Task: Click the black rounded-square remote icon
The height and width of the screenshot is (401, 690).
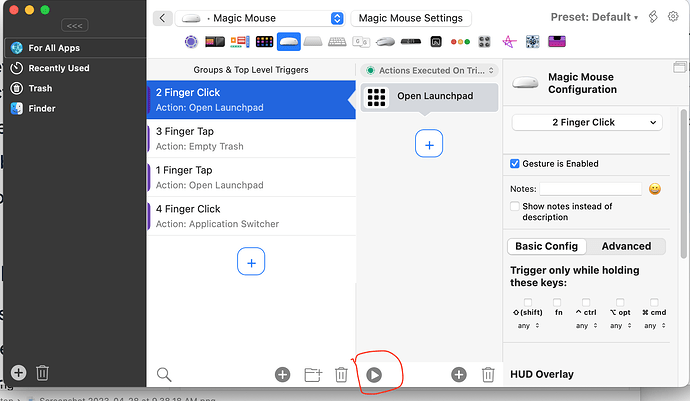Action: coord(436,42)
